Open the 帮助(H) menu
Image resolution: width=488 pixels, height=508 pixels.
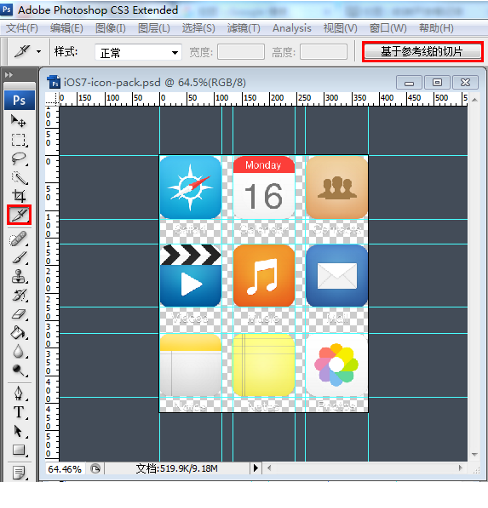[436, 28]
